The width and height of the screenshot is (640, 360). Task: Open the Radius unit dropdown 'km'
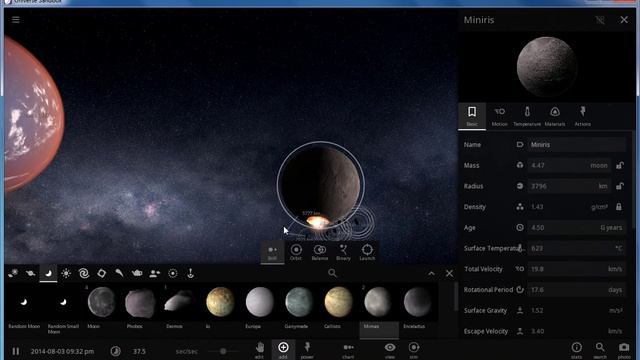603,186
